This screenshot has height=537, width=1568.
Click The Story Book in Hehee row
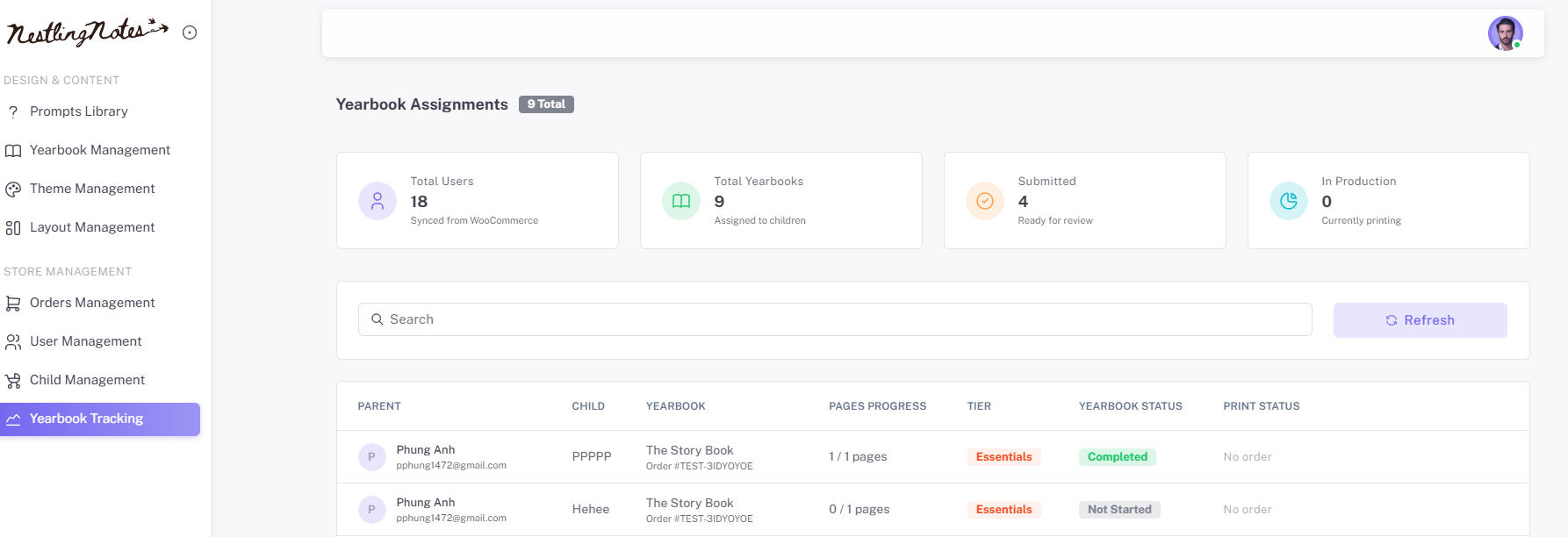(690, 503)
